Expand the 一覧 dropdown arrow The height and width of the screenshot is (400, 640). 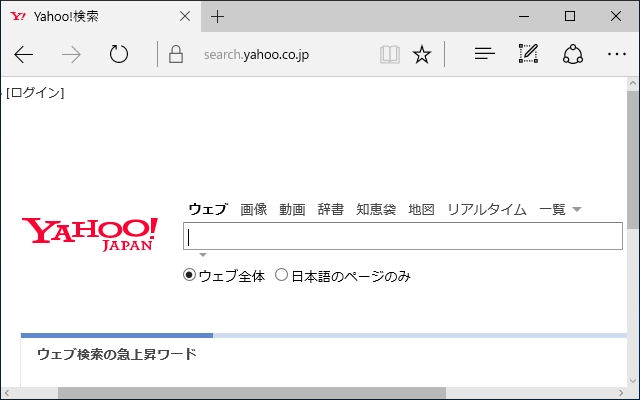tap(577, 209)
